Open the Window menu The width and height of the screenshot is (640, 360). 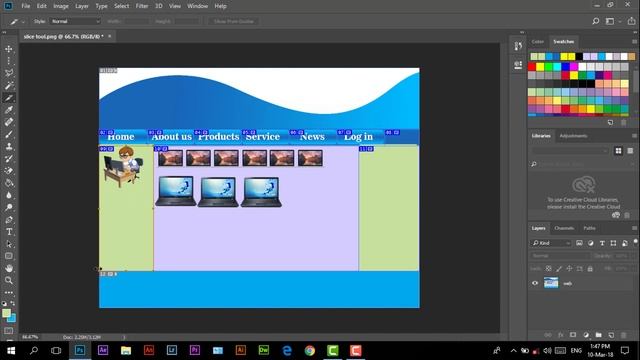coord(198,6)
